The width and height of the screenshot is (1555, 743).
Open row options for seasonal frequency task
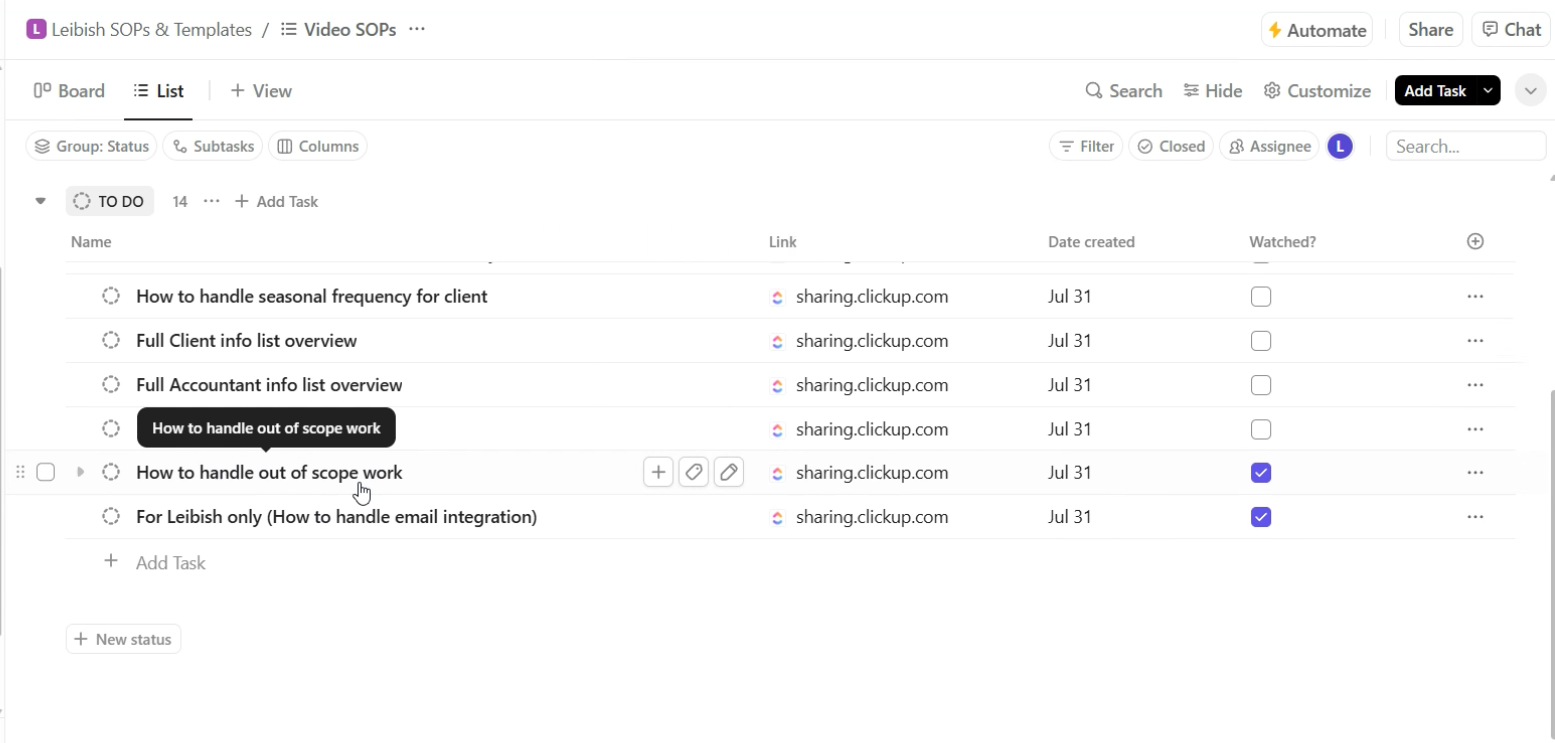tap(1475, 297)
